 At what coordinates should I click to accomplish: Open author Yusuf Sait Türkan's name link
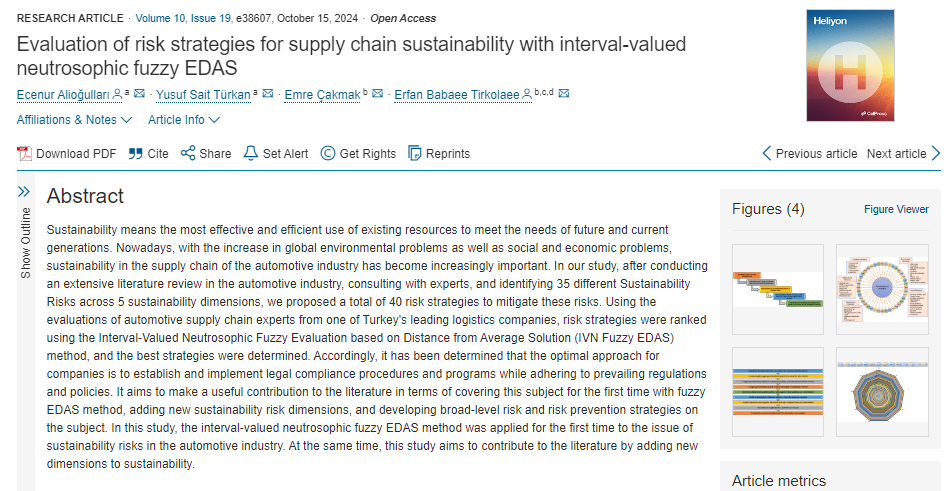[203, 95]
